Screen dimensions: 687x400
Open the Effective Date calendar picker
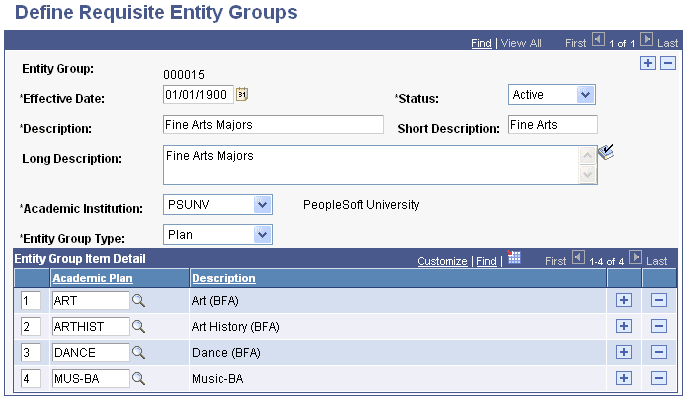pos(242,95)
